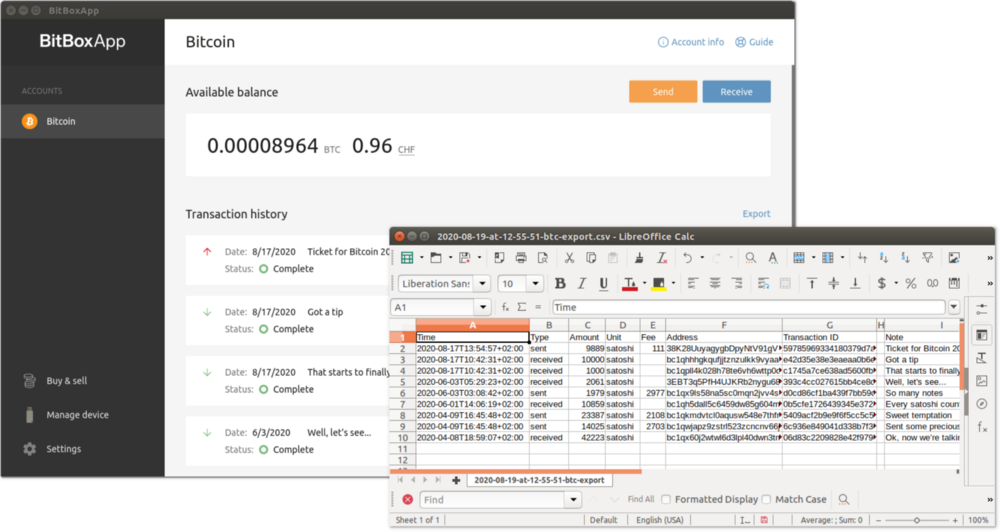Click the Copy icon in Calc toolbar
Image resolution: width=1000 pixels, height=532 pixels.
click(x=591, y=258)
